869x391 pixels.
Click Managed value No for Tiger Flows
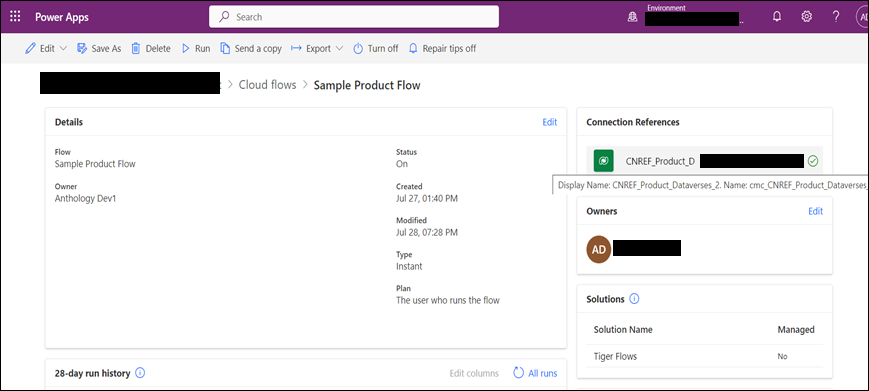[x=783, y=357]
